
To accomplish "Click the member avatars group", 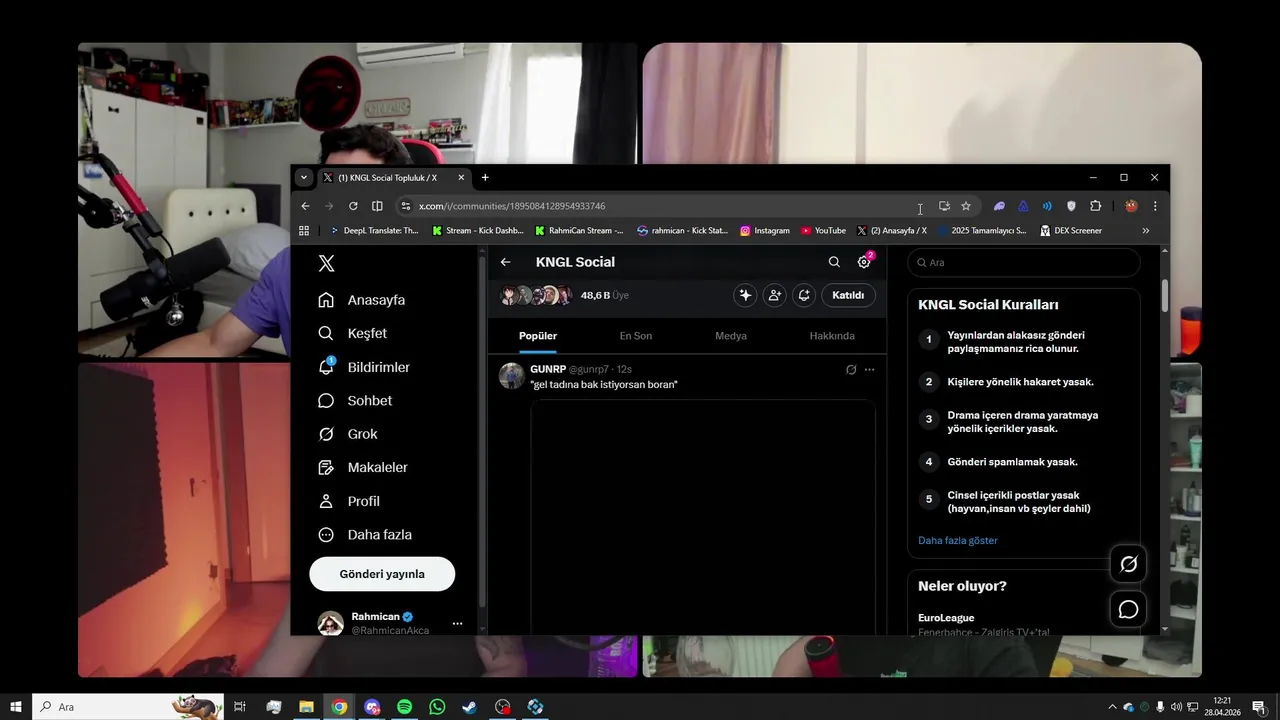I will coord(536,295).
